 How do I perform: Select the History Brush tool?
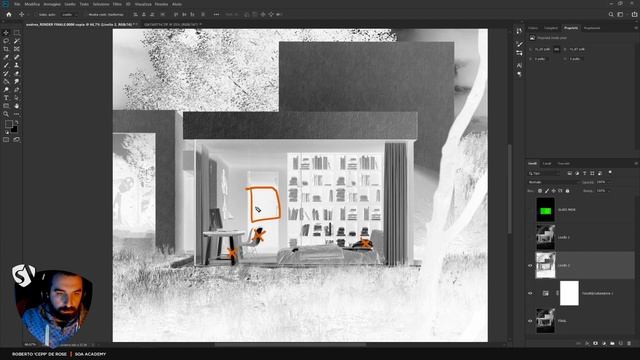pyautogui.click(x=6, y=73)
